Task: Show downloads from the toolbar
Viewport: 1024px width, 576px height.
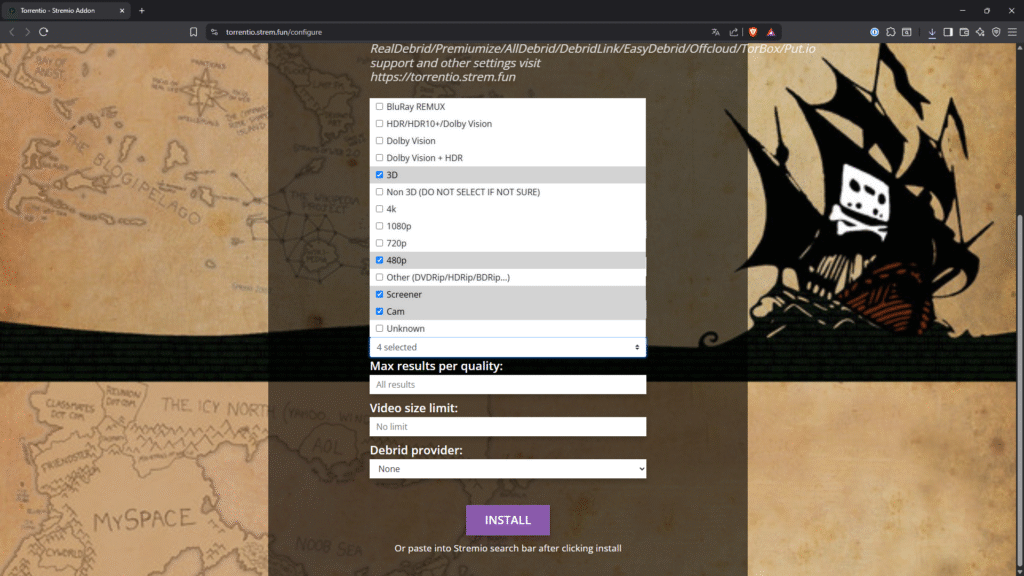Action: pos(932,32)
